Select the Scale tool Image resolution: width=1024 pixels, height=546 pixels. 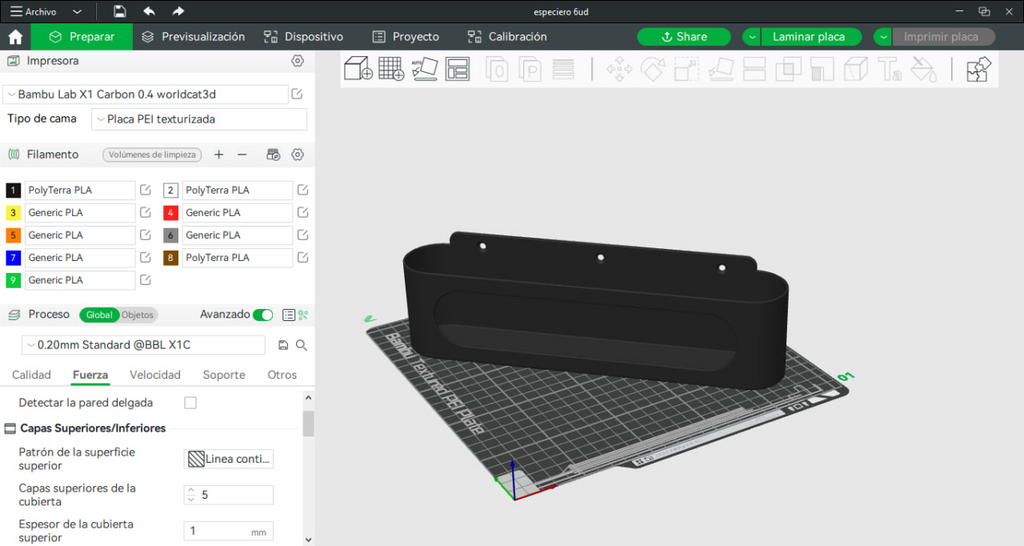(686, 69)
